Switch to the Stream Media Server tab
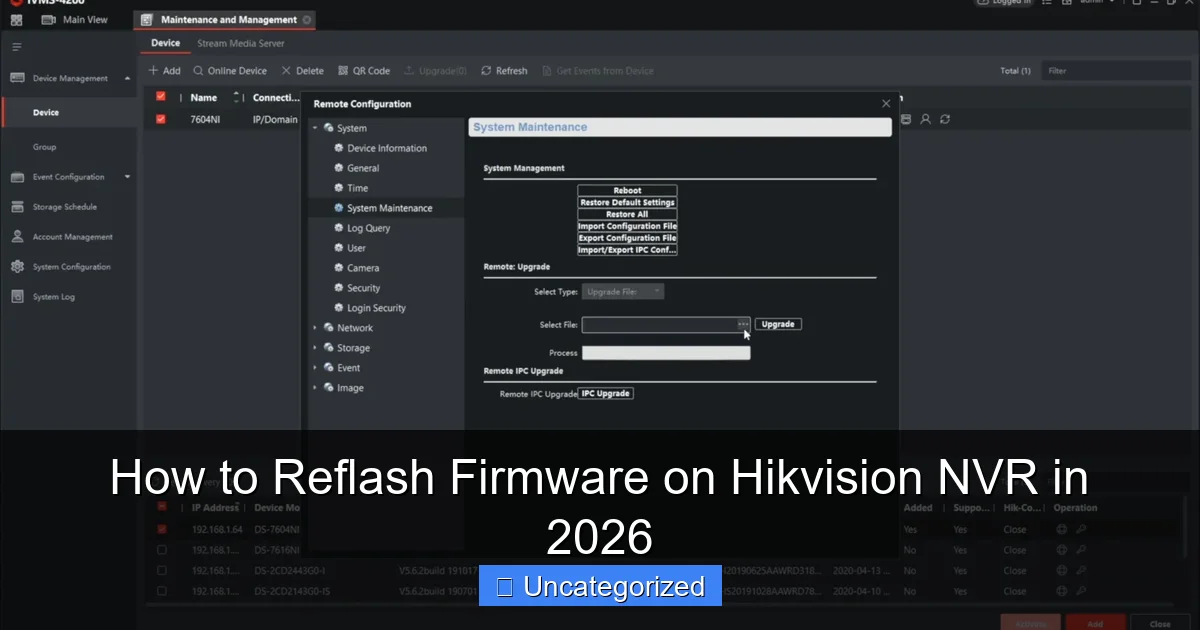The image size is (1200, 630). [x=240, y=43]
